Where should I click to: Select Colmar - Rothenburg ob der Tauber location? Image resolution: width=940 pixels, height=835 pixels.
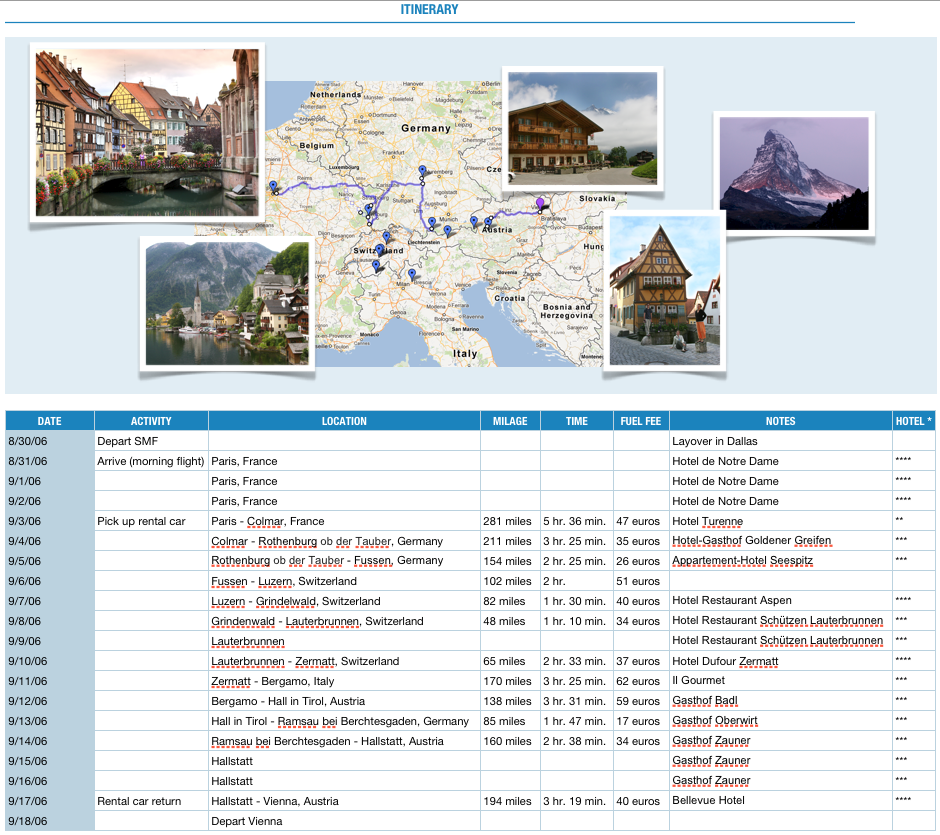point(344,541)
